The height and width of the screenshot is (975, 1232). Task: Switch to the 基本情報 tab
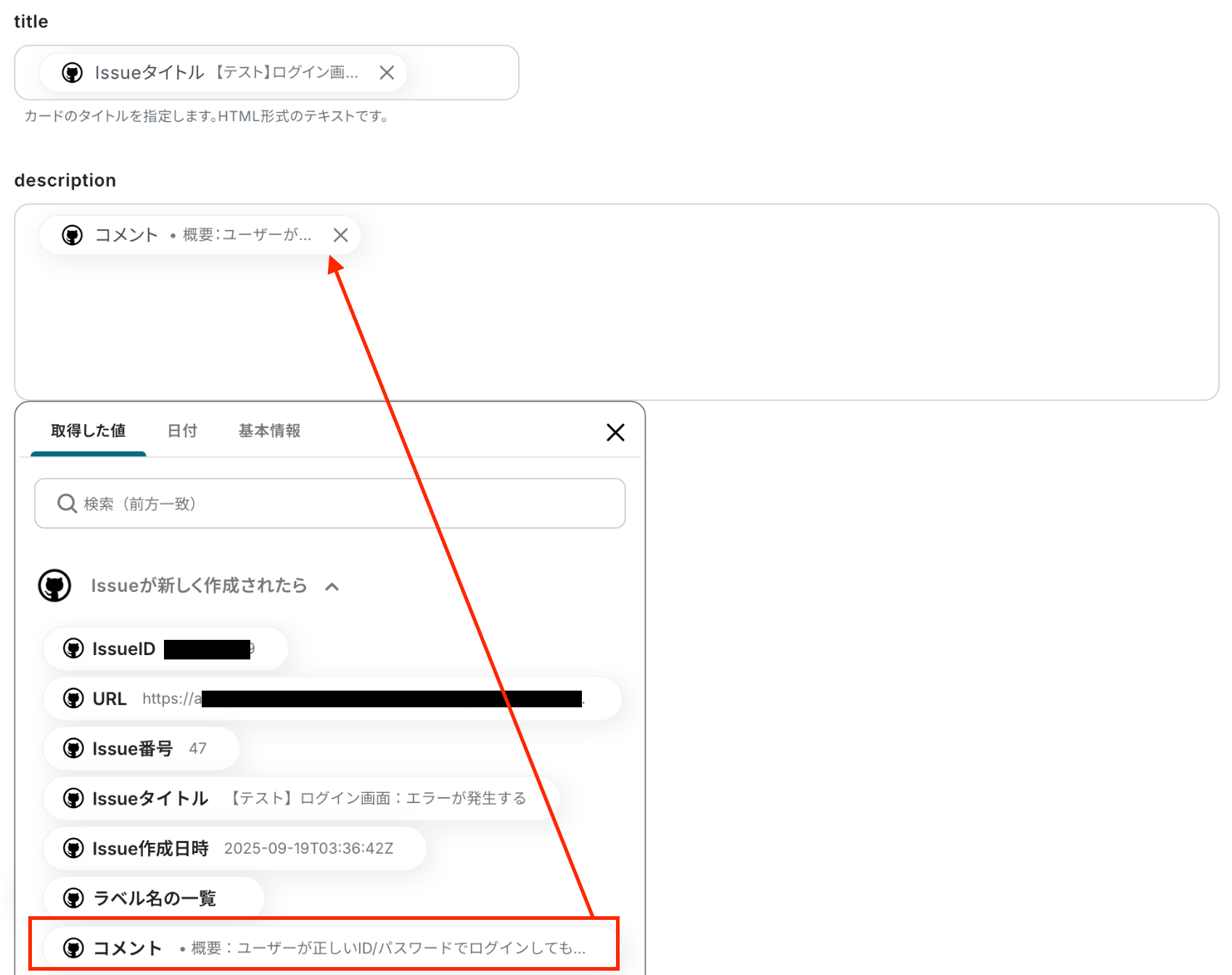[269, 431]
